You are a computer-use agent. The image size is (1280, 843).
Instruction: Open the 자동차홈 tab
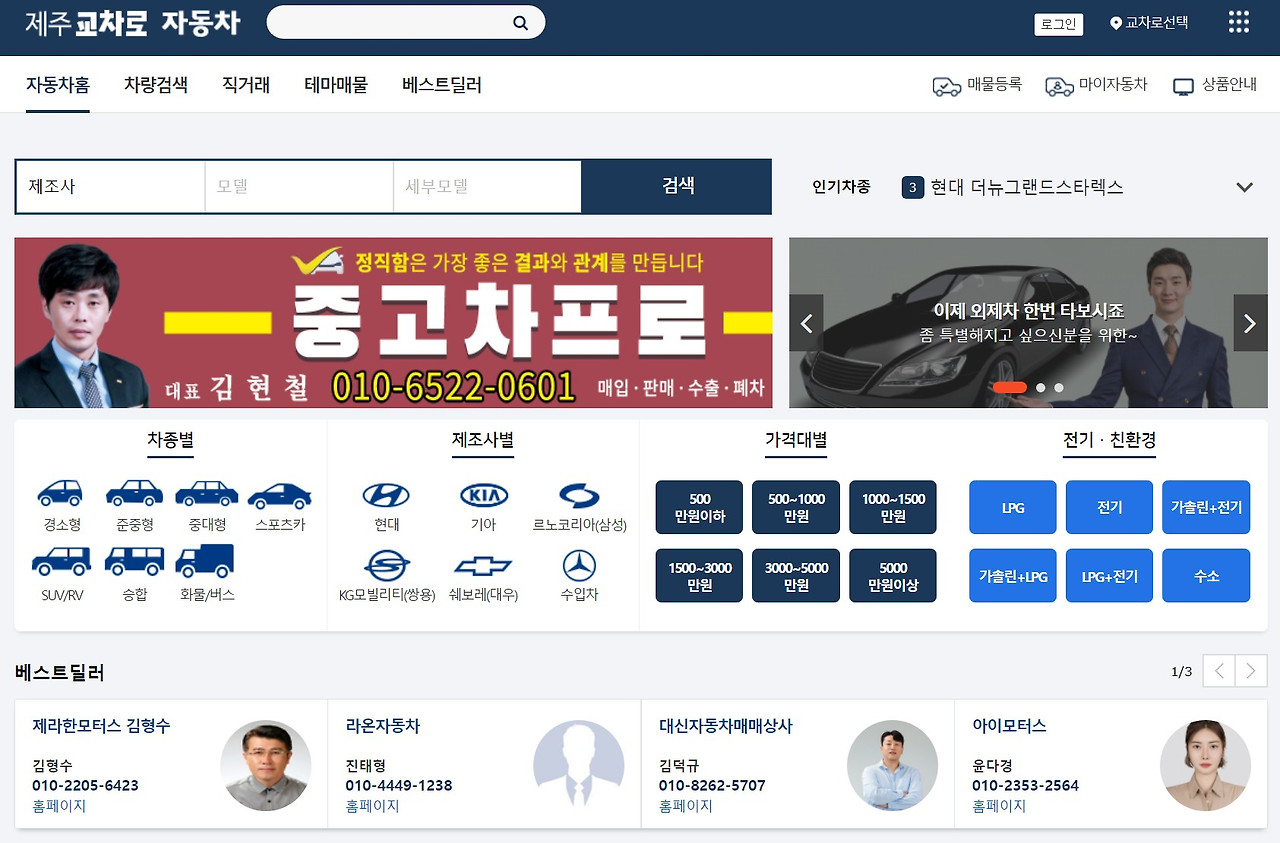58,85
